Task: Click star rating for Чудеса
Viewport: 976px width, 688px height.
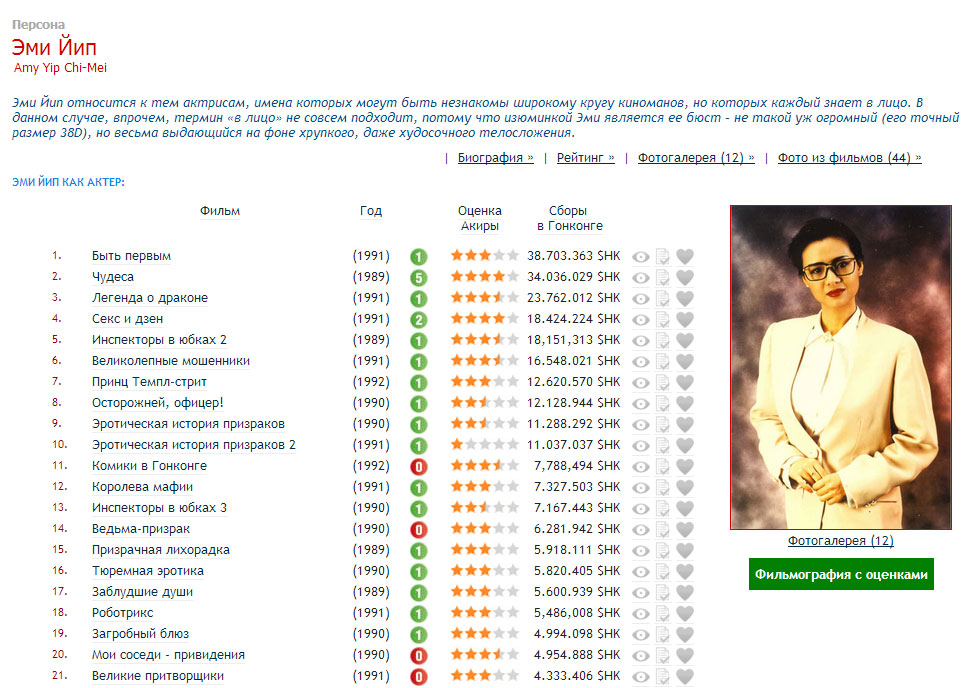Action: (x=484, y=276)
